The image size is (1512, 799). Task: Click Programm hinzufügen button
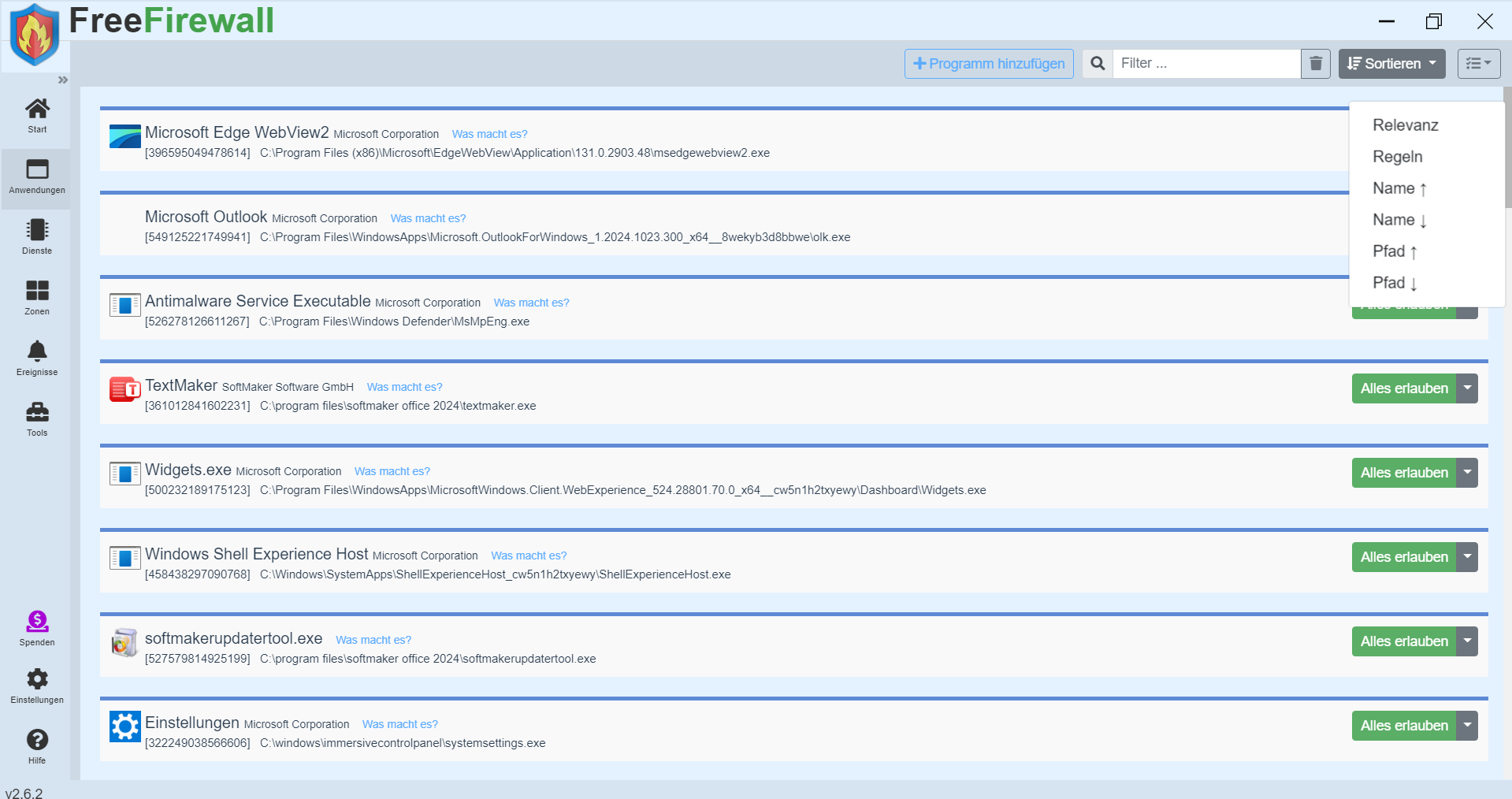(x=989, y=63)
